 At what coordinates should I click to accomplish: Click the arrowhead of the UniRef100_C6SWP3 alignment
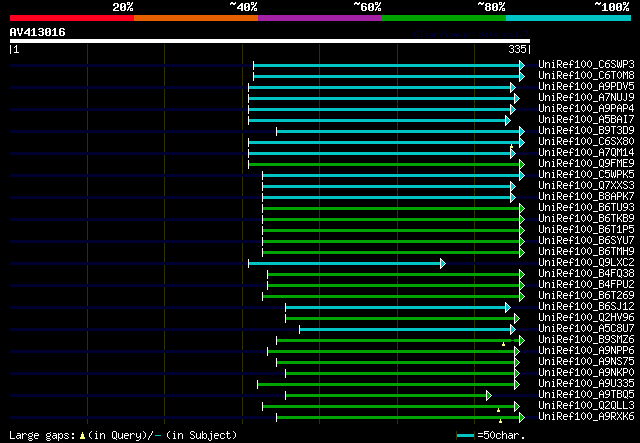(x=521, y=65)
